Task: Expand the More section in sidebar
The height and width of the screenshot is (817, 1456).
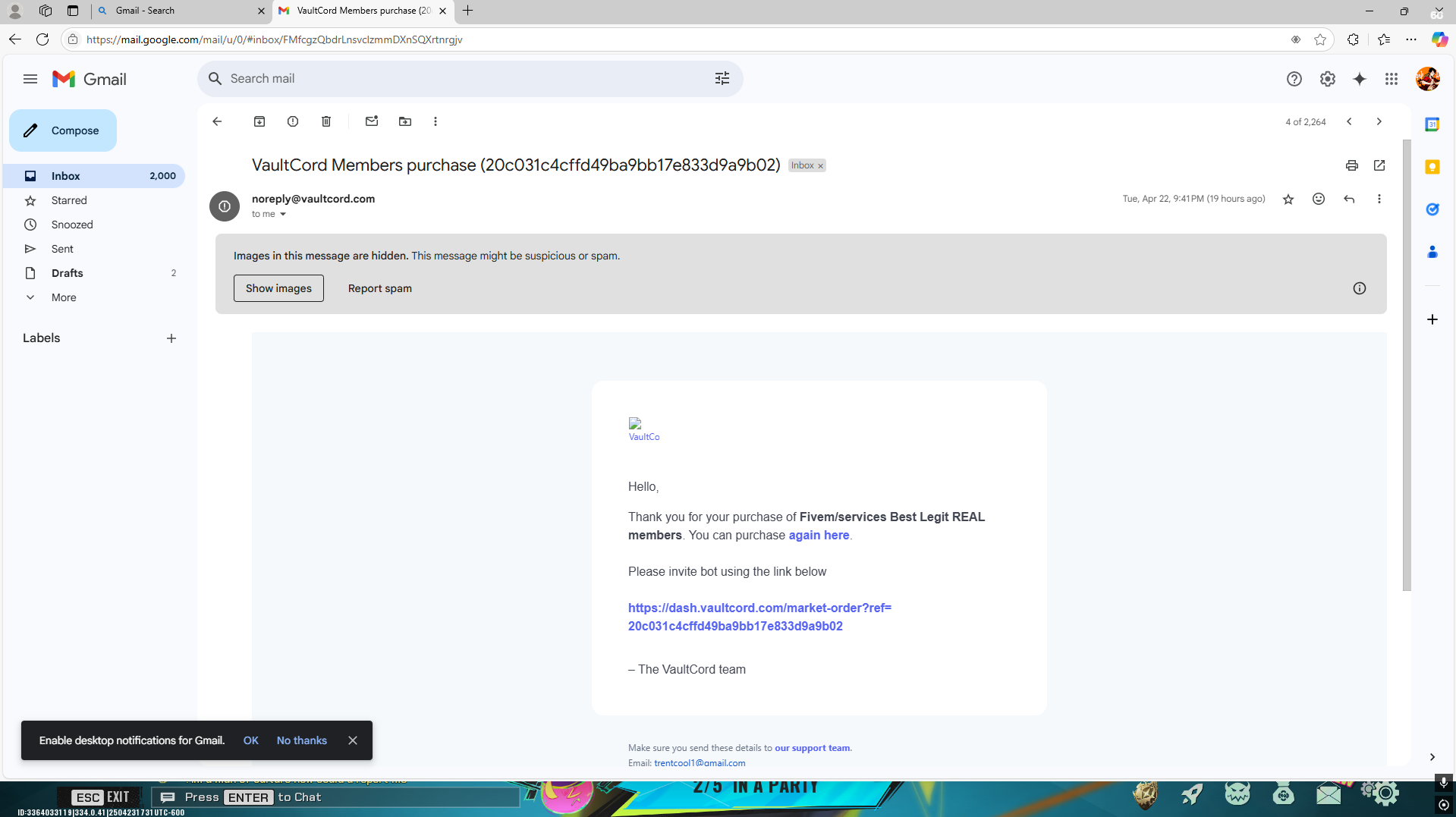Action: 64,297
